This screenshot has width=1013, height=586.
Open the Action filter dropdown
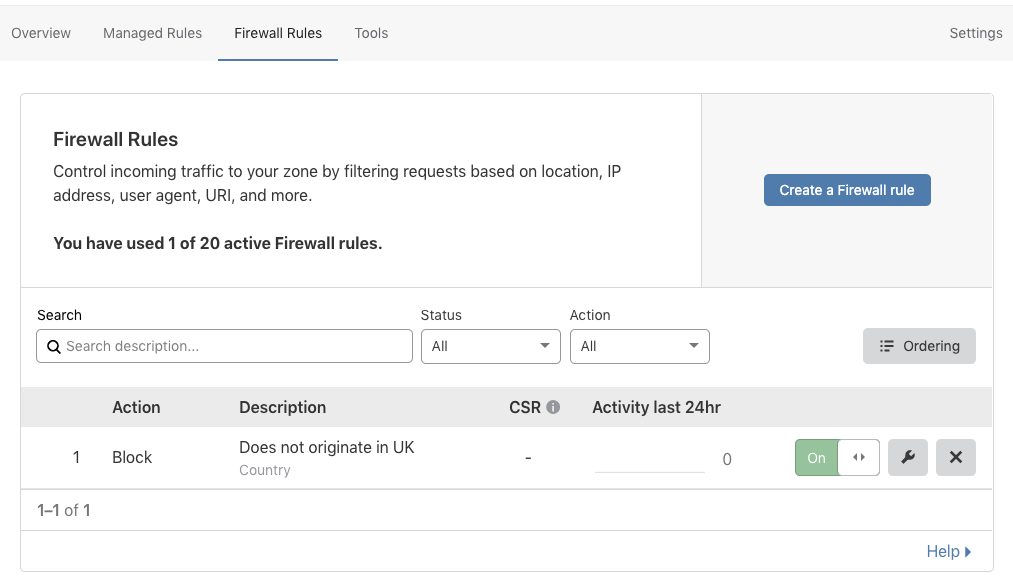pos(639,347)
